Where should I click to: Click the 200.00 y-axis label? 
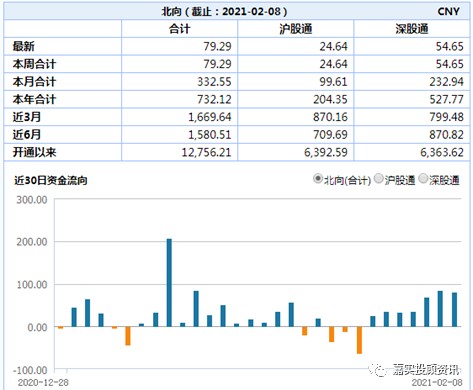pos(32,242)
